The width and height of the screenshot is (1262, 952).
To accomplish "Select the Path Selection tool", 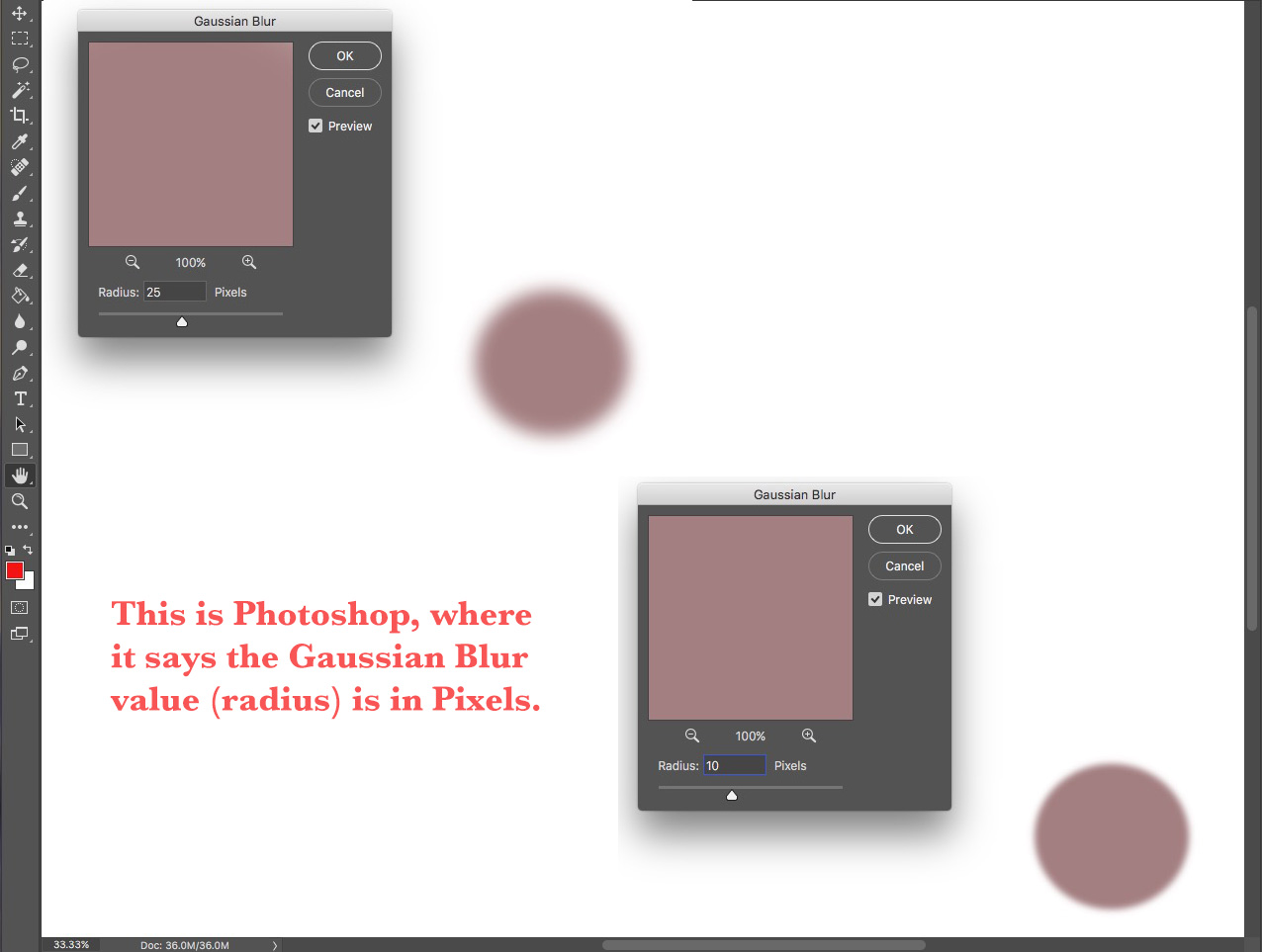I will 20,424.
